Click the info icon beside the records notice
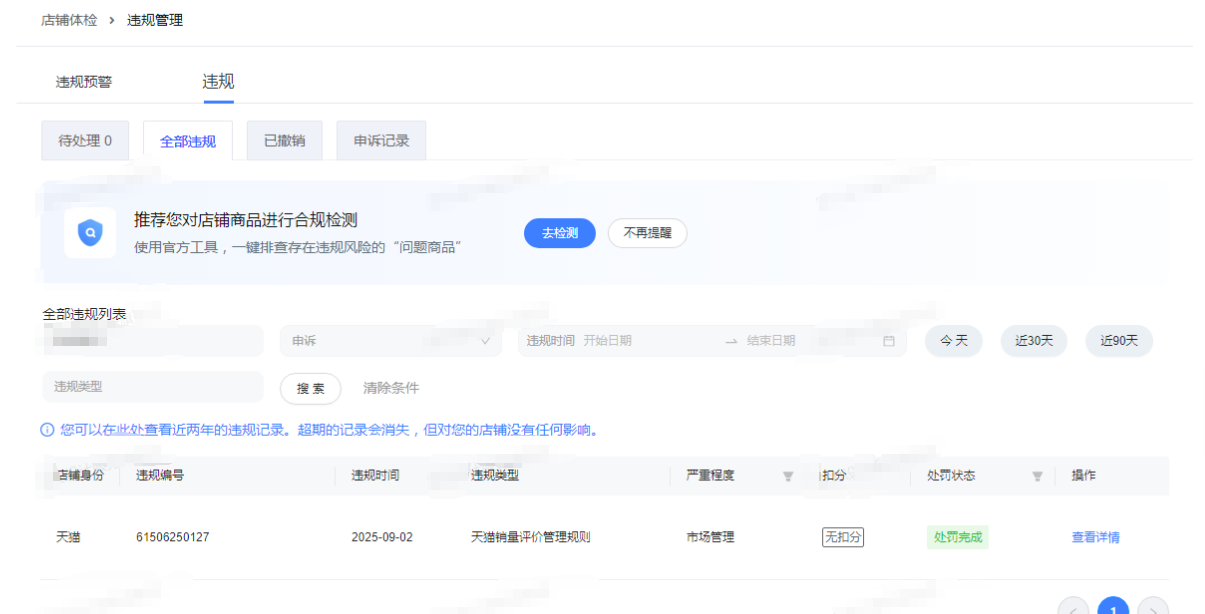 47,430
